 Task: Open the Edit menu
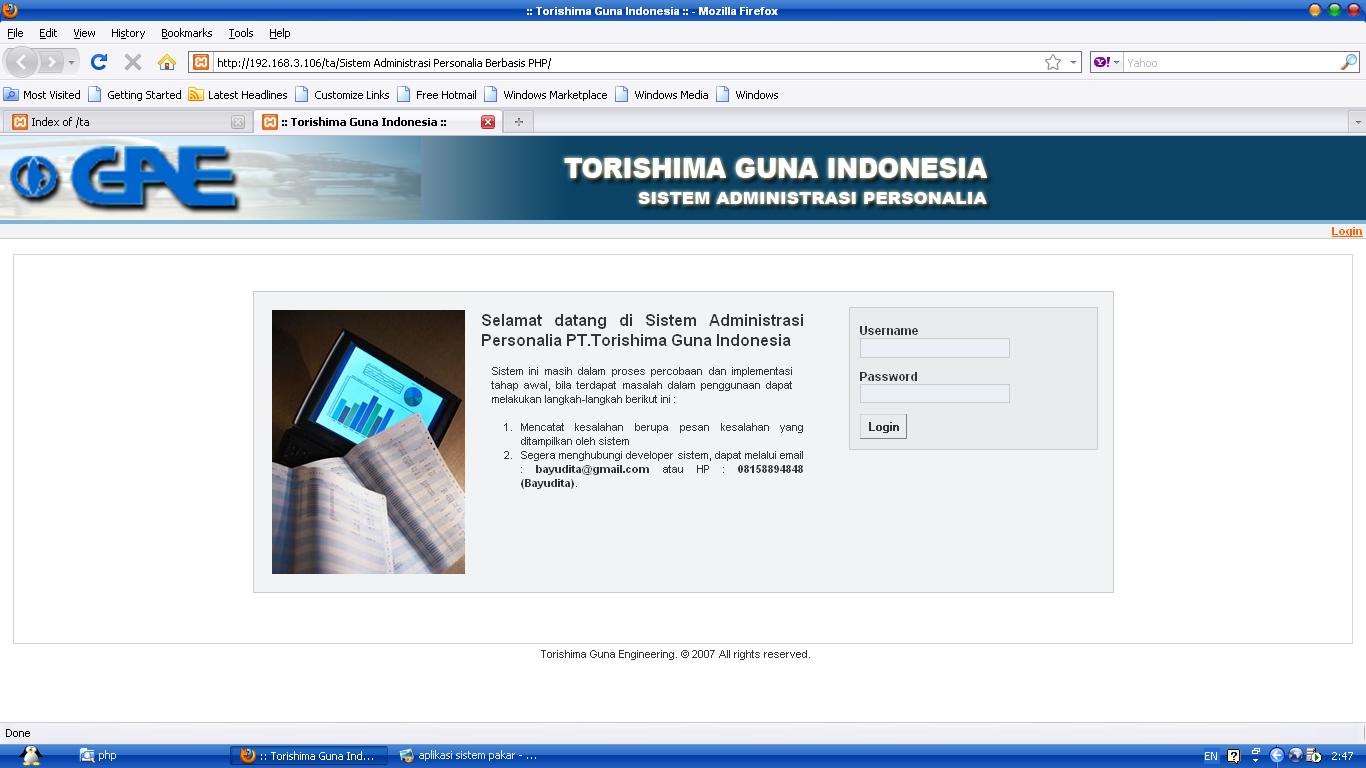(48, 33)
